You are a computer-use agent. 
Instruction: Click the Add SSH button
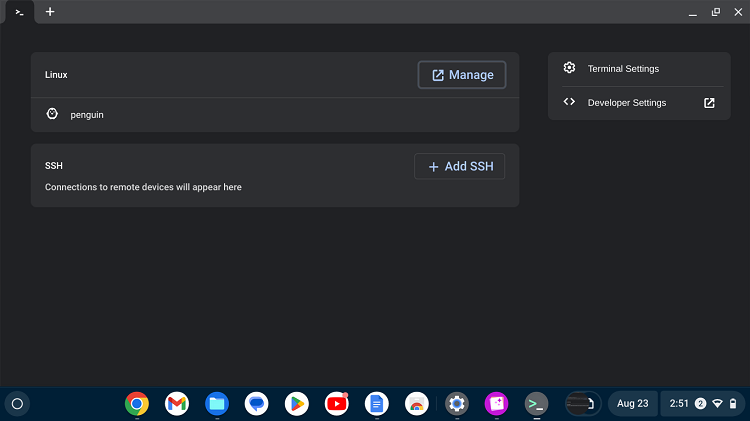click(460, 166)
